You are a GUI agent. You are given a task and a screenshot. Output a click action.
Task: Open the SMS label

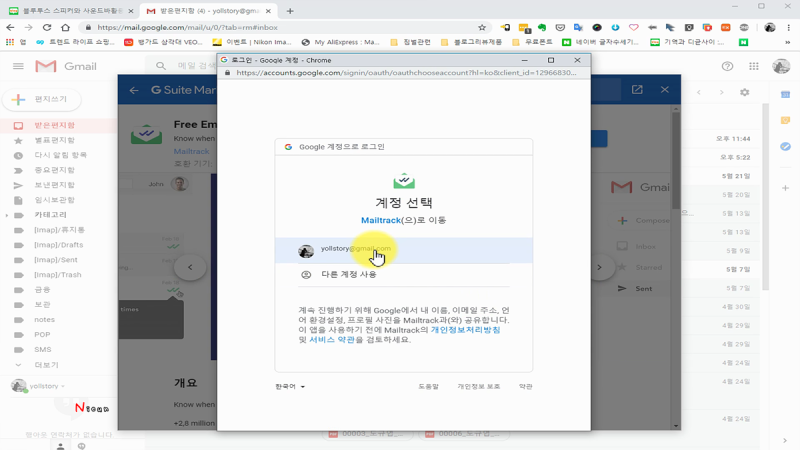[42, 349]
